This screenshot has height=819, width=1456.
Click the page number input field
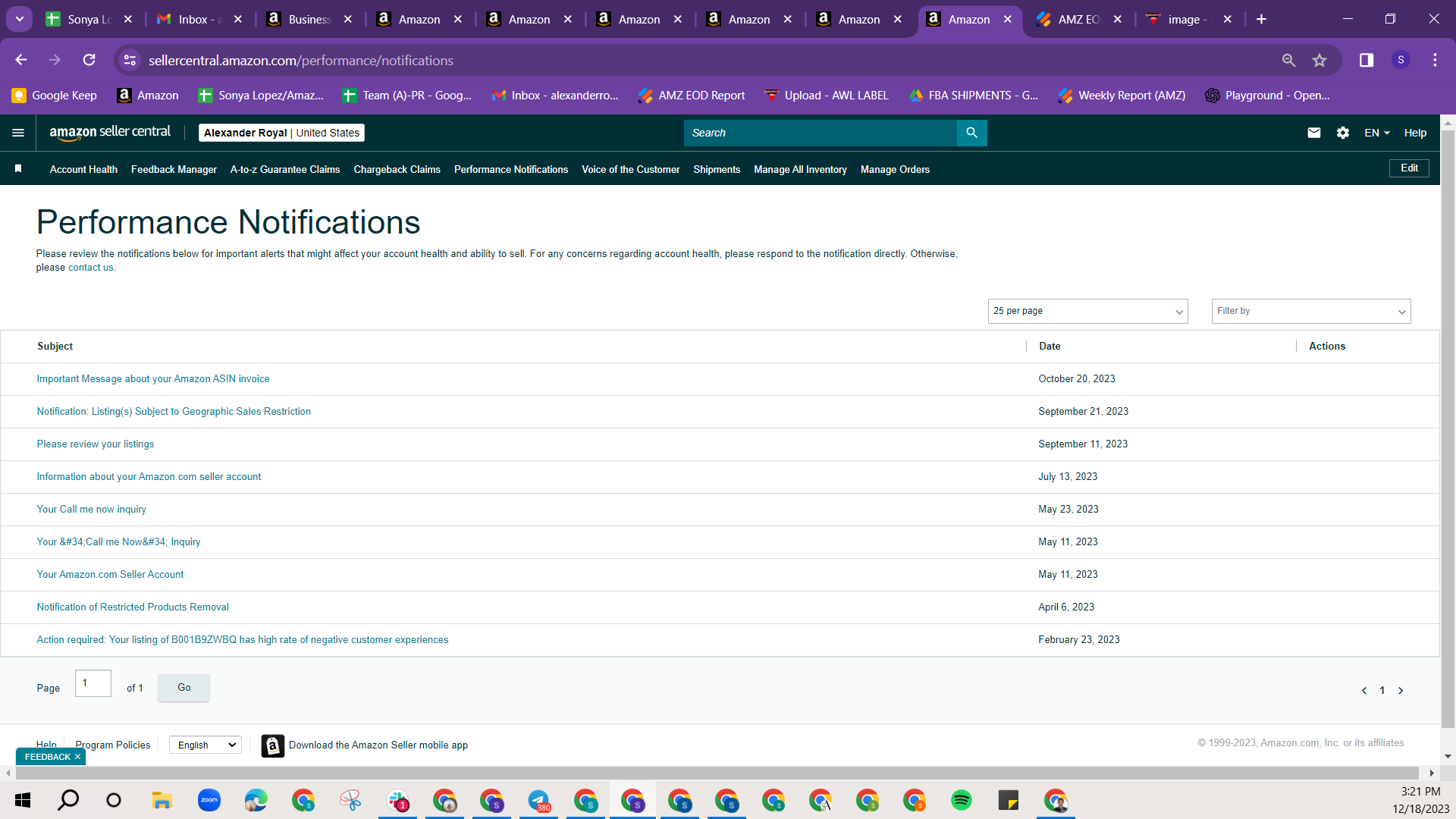(93, 683)
